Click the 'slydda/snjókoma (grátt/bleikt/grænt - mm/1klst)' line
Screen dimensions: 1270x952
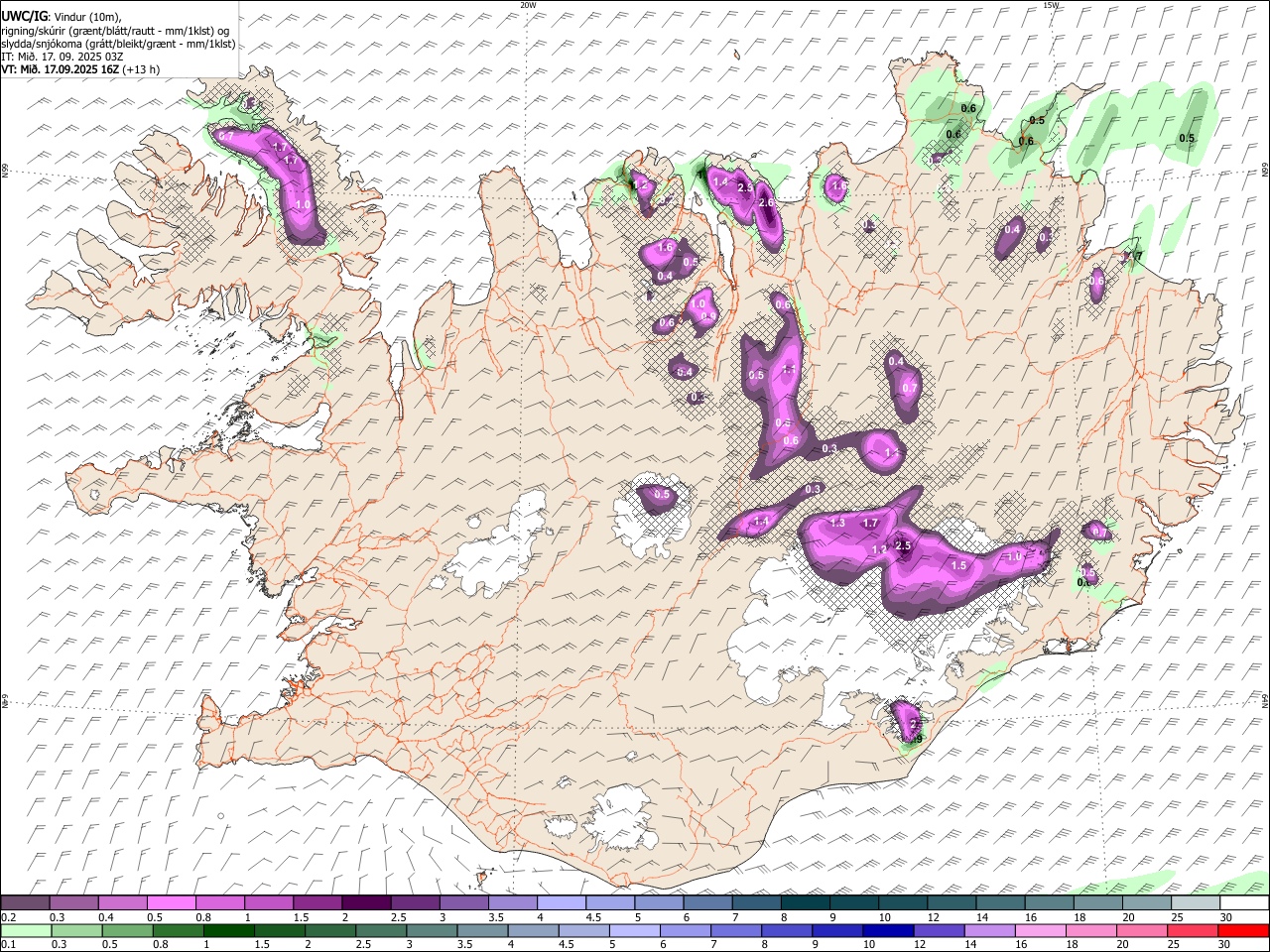(x=118, y=44)
